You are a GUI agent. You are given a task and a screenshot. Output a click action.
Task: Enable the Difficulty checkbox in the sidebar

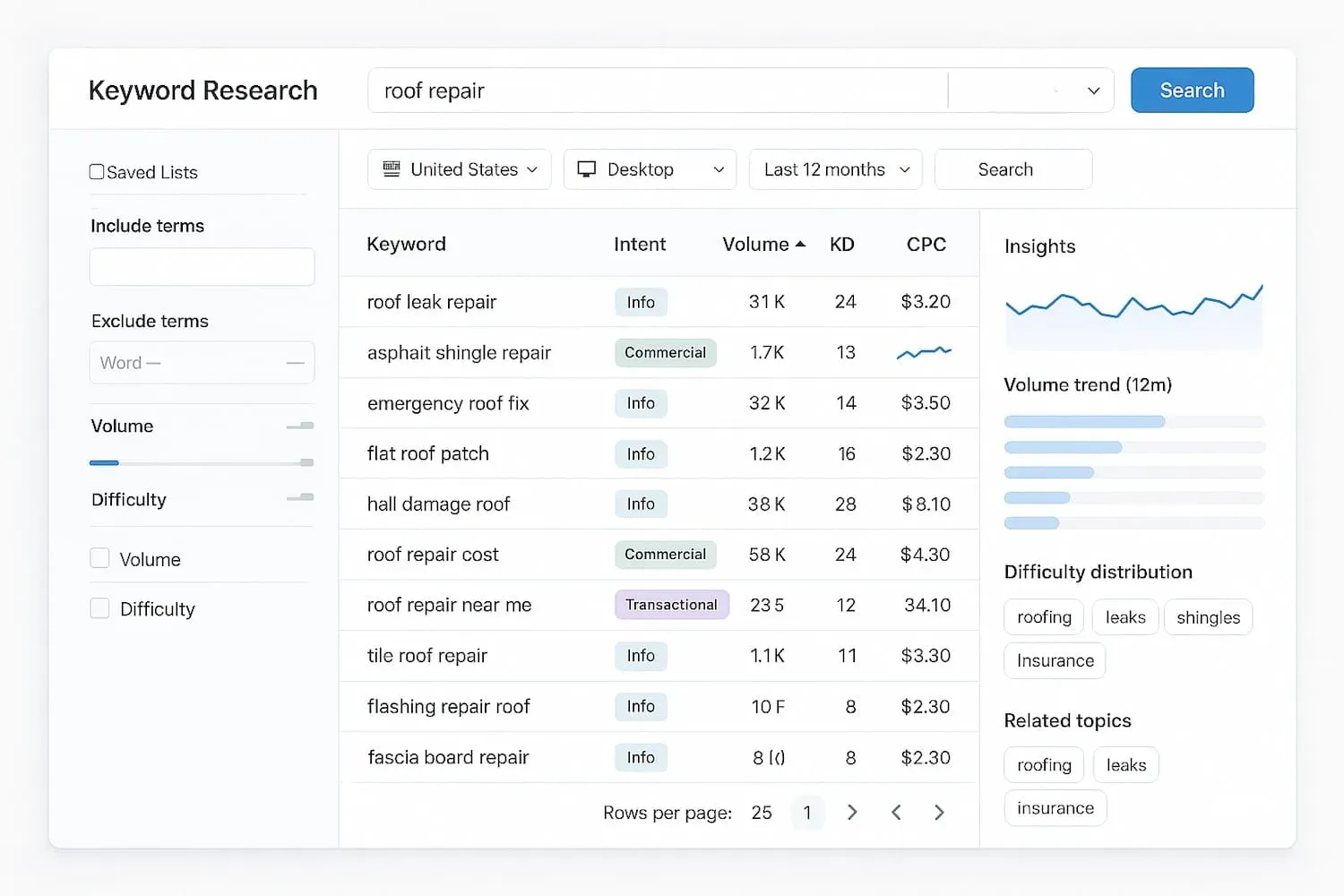click(x=99, y=607)
